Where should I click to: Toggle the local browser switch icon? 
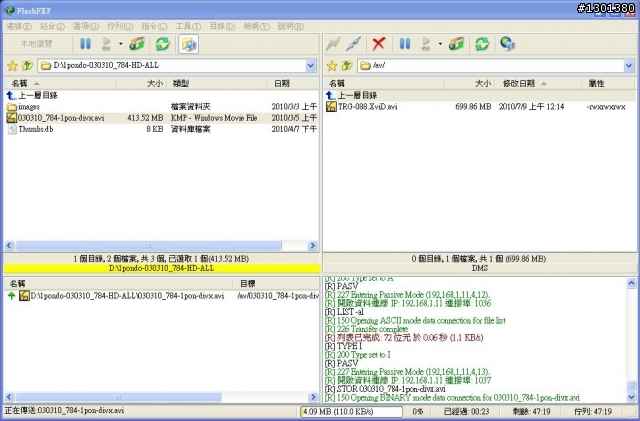pos(189,44)
